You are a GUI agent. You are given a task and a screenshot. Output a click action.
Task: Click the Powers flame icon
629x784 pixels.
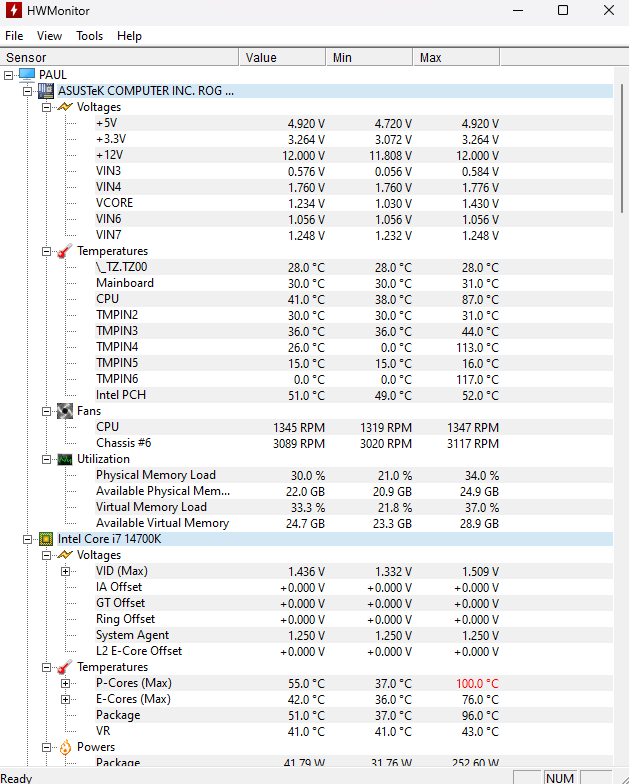pos(66,747)
